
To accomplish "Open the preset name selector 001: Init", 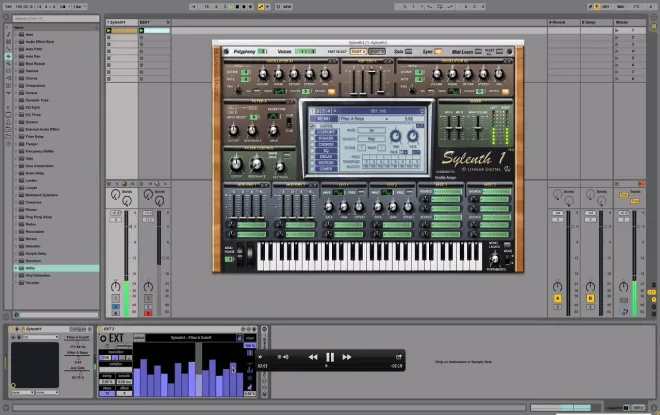I will click(x=378, y=111).
